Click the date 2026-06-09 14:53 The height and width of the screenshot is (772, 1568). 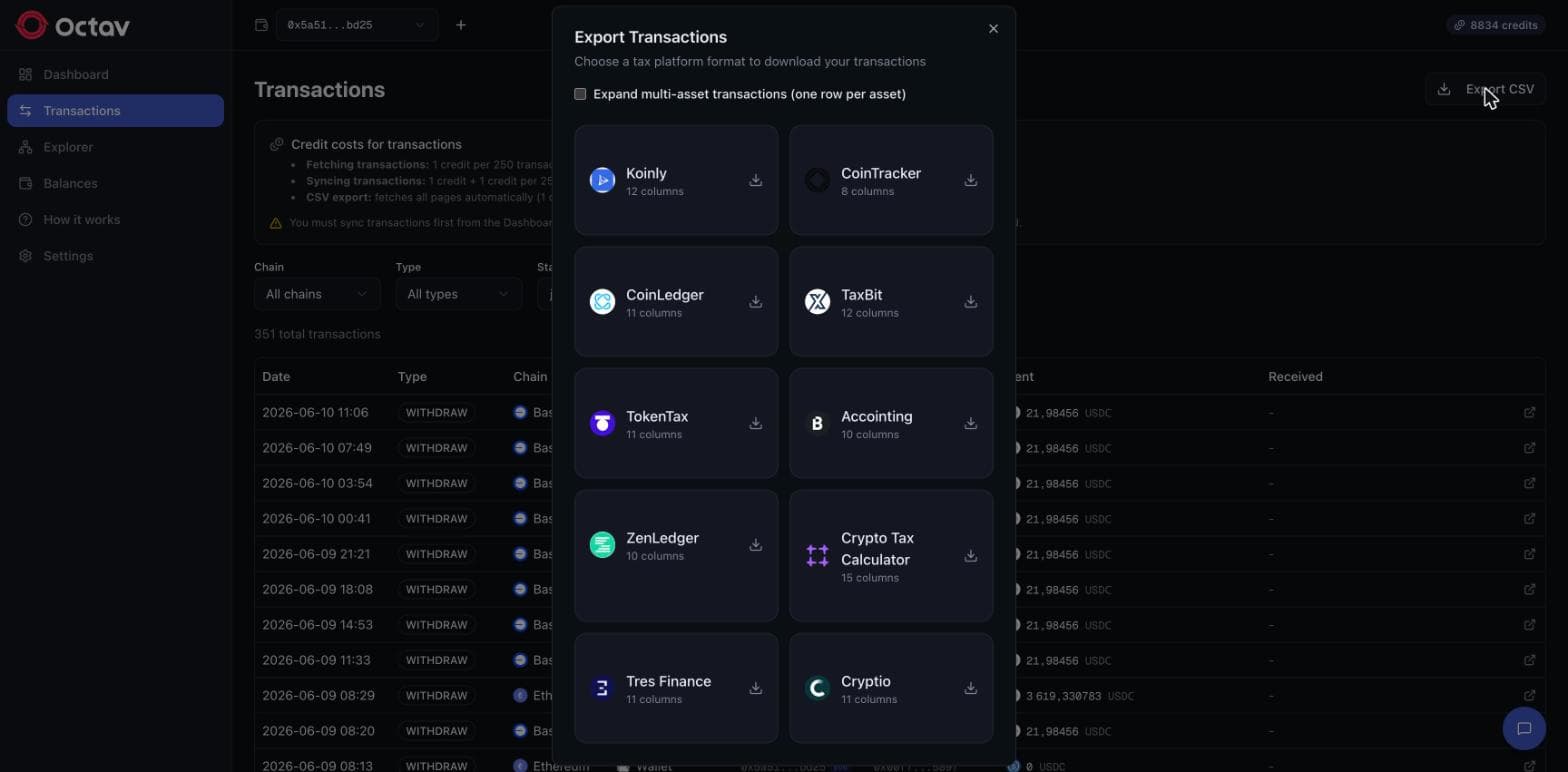(316, 625)
